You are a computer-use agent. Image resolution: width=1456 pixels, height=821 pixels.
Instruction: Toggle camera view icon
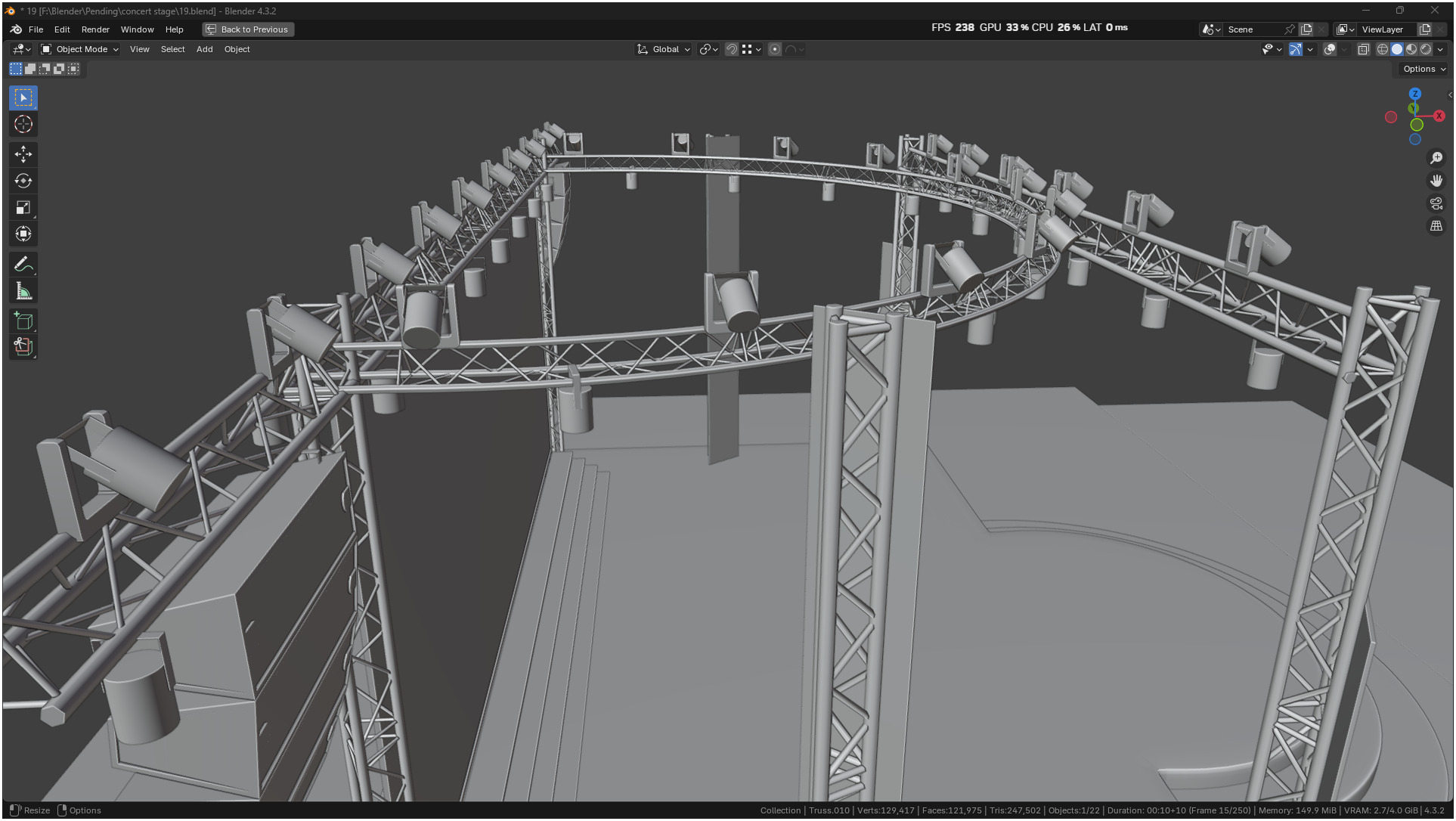click(x=1436, y=203)
